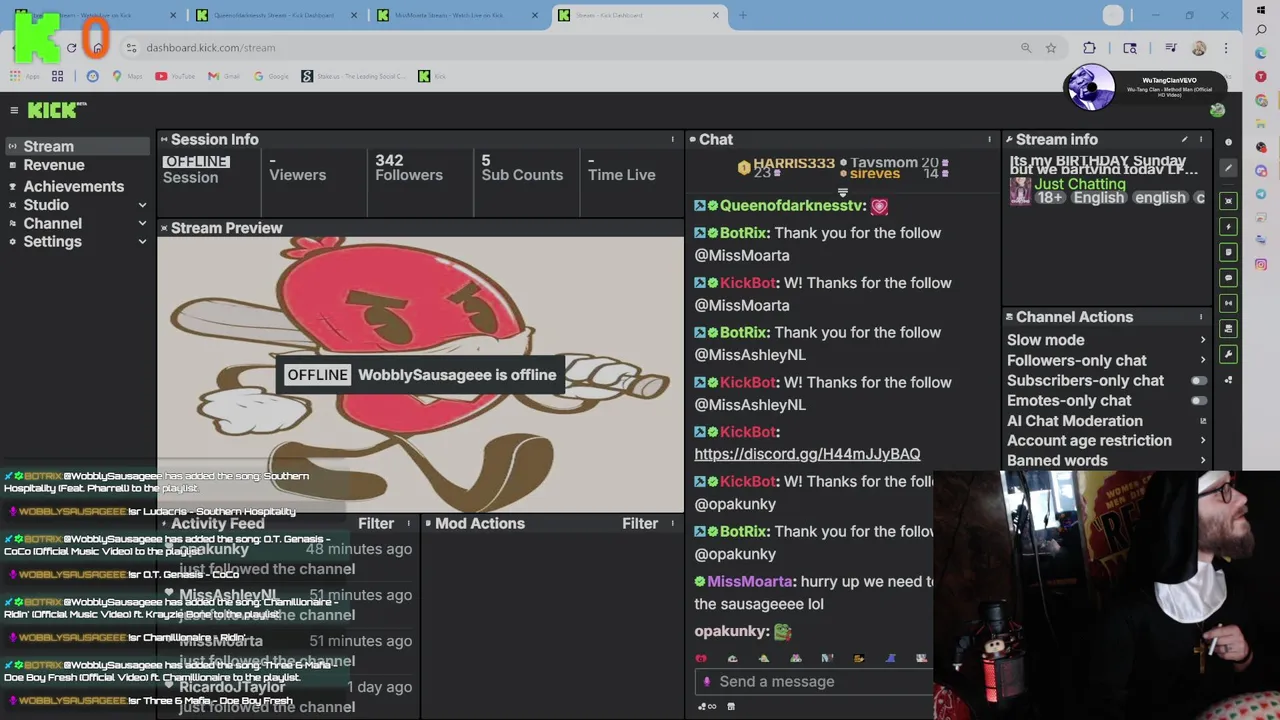
Task: Open a new browser tab
Action: point(742,15)
